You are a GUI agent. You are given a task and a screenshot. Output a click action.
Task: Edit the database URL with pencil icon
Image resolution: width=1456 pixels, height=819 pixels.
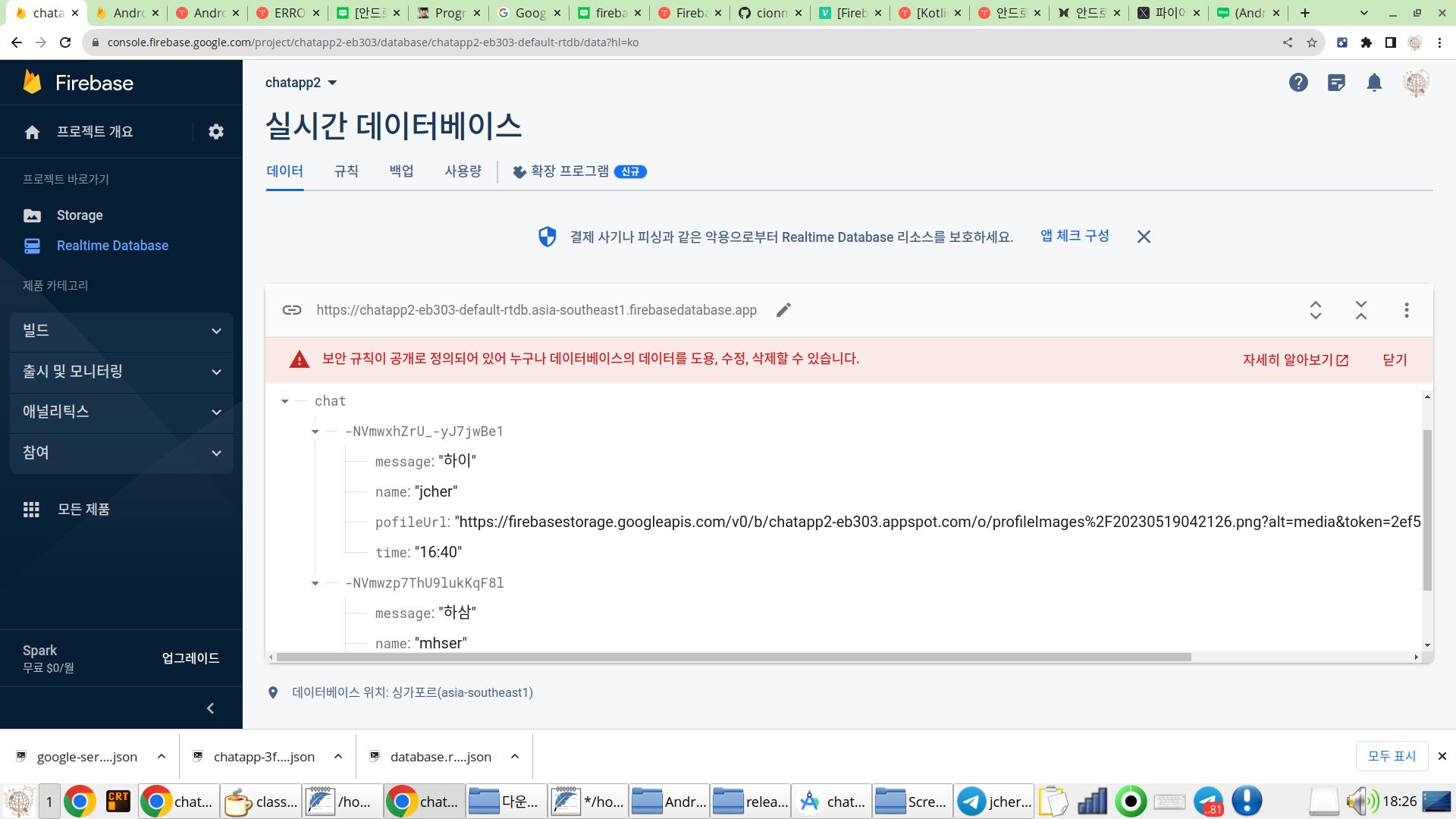click(x=783, y=310)
